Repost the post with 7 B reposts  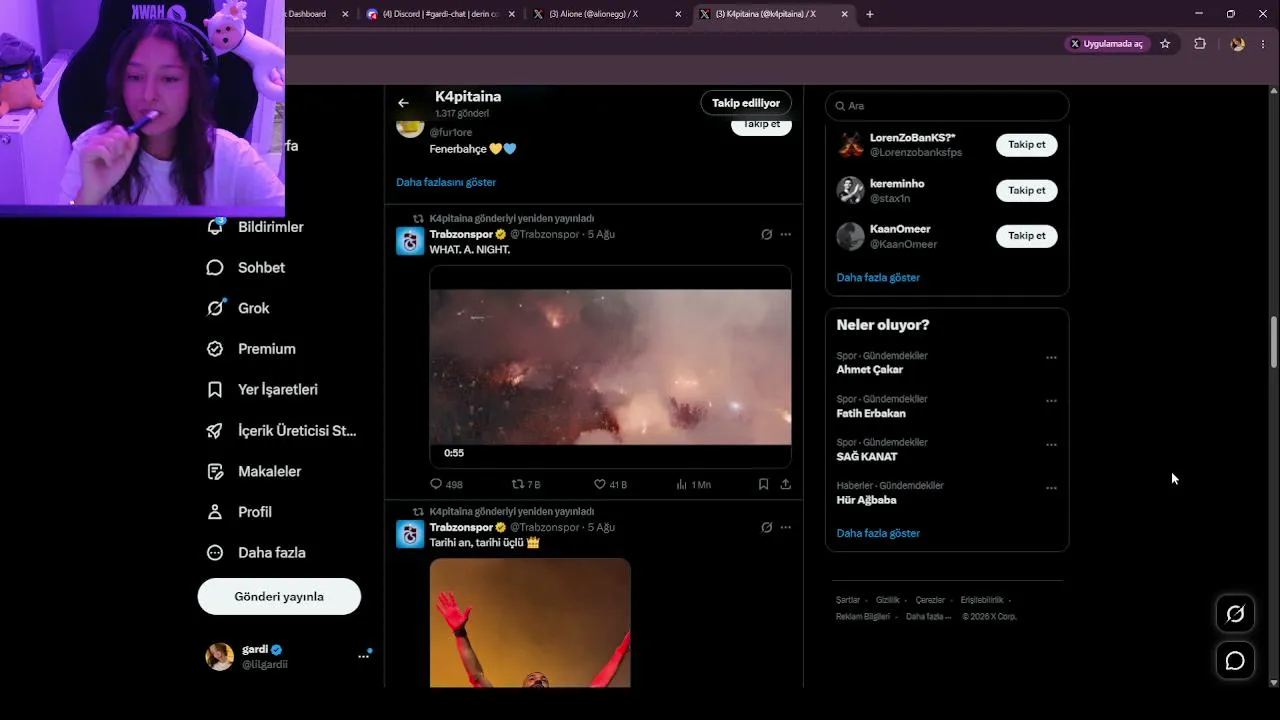[526, 484]
